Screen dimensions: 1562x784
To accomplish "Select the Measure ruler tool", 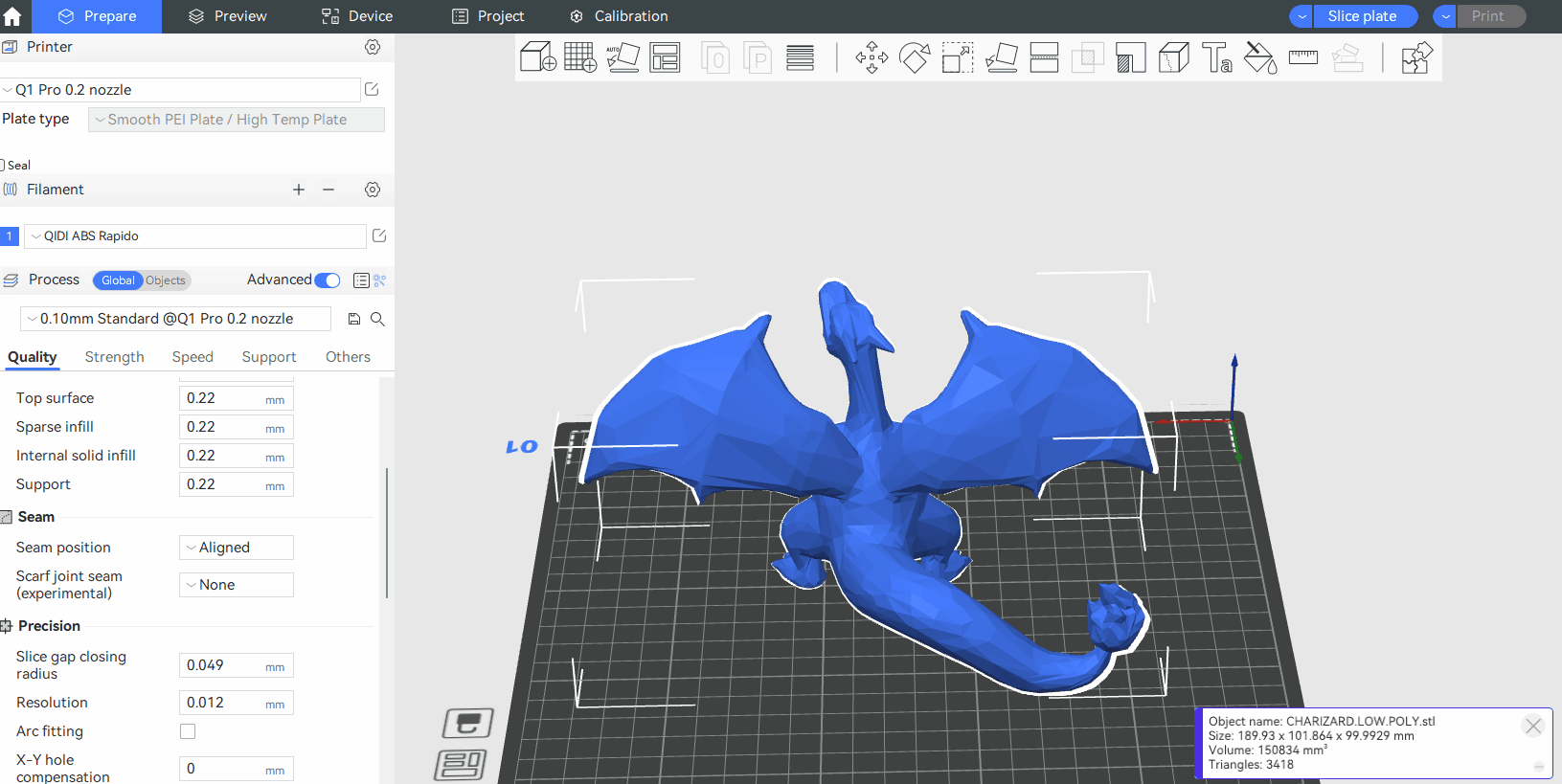I will pyautogui.click(x=1302, y=57).
